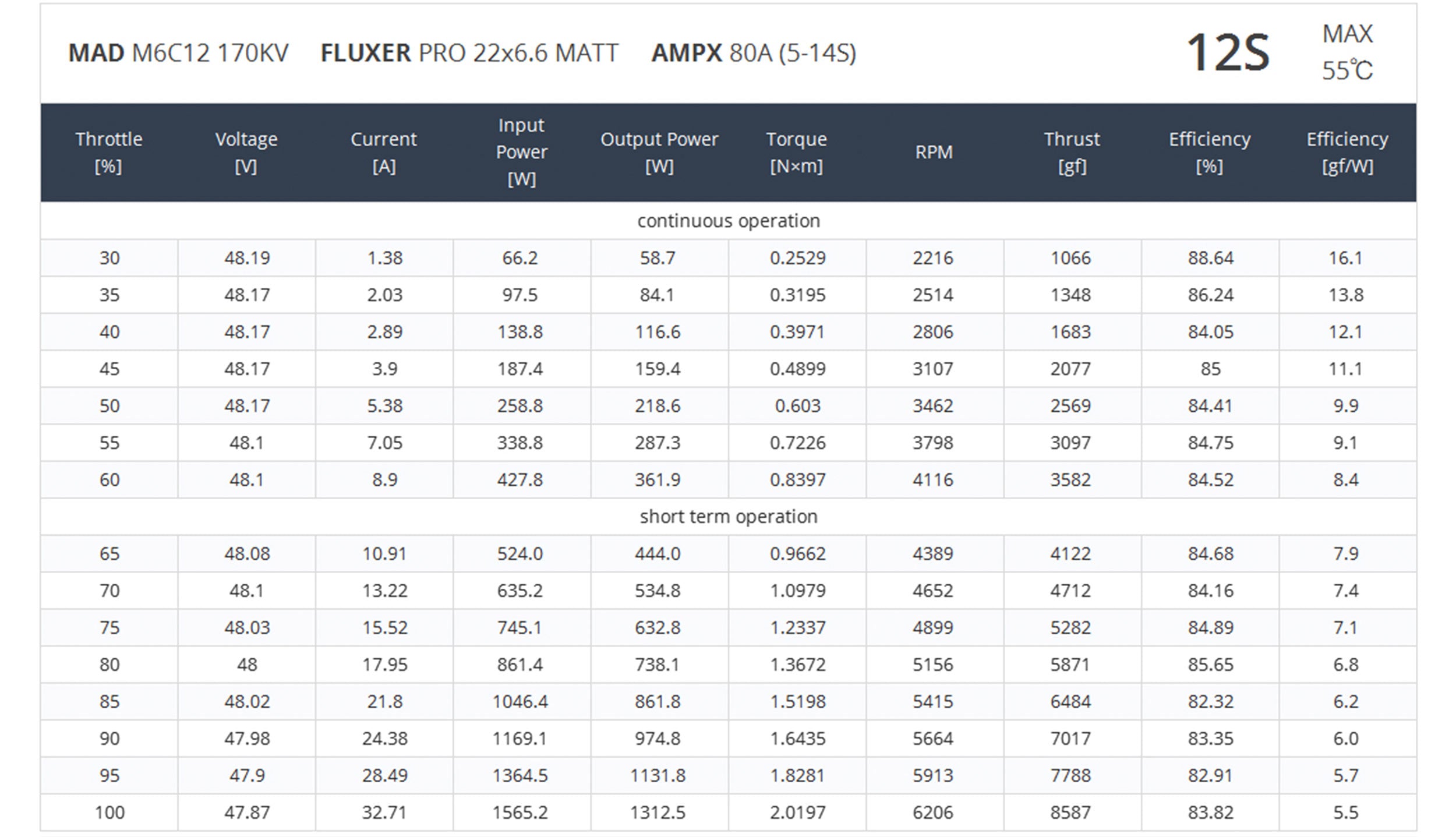
Task: Click the FLUXER PRO 22x6.6 MATT label
Action: [x=469, y=53]
